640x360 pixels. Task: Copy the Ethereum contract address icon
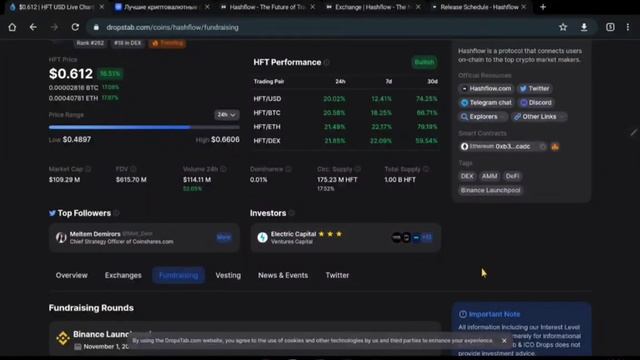542,147
